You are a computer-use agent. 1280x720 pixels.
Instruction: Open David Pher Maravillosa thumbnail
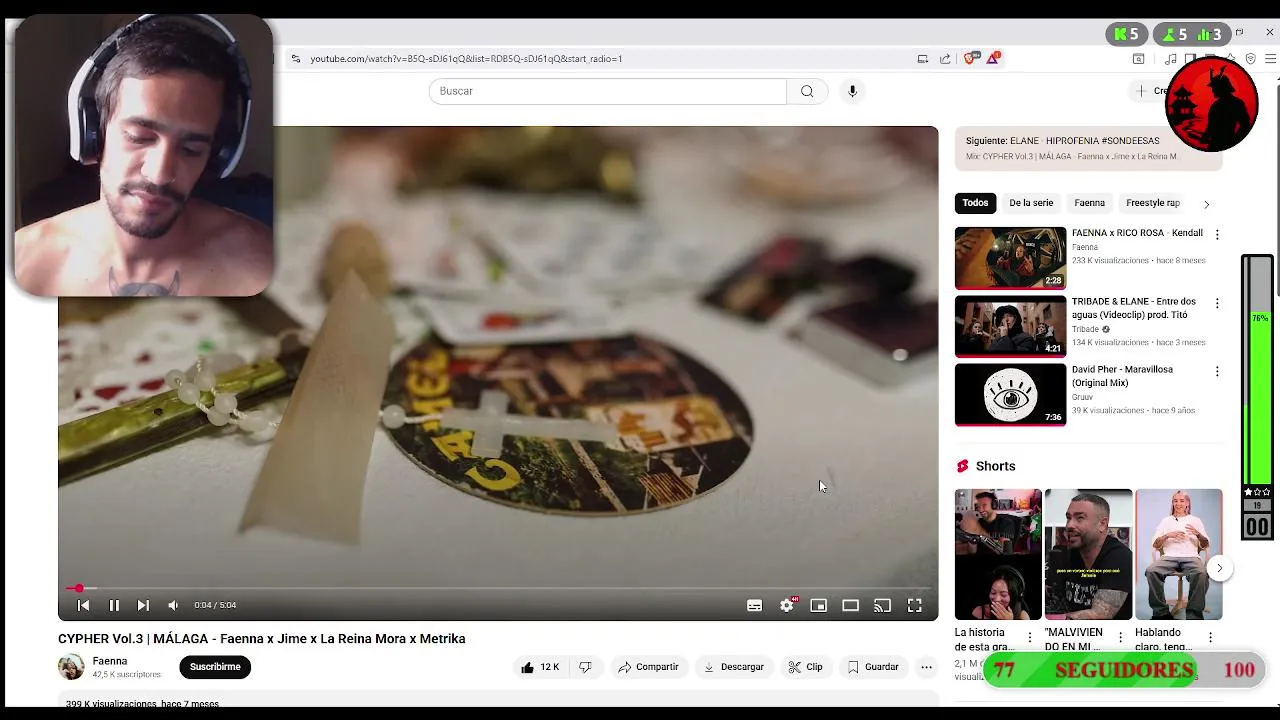pos(1010,394)
